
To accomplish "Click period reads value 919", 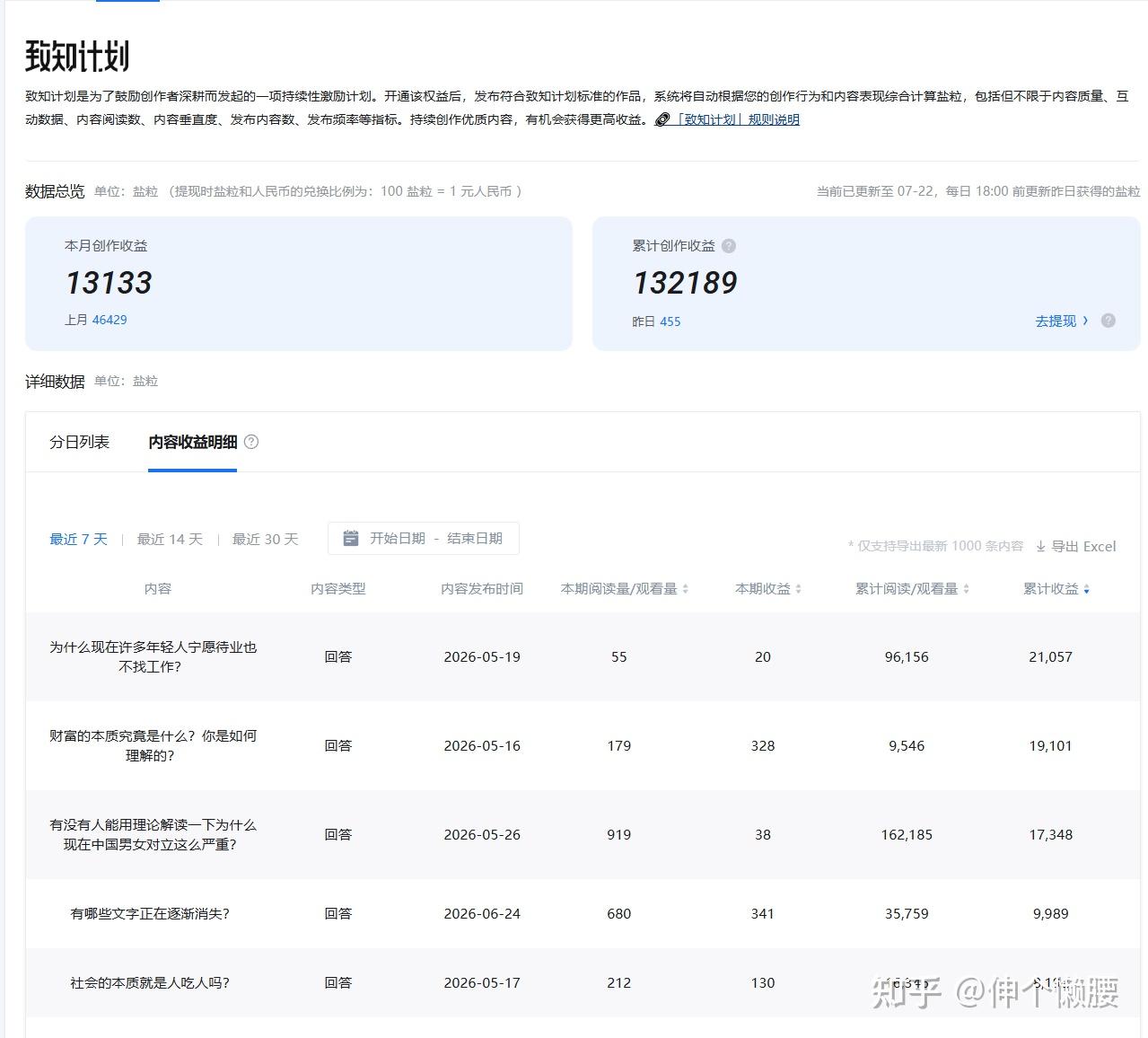I will click(x=619, y=834).
